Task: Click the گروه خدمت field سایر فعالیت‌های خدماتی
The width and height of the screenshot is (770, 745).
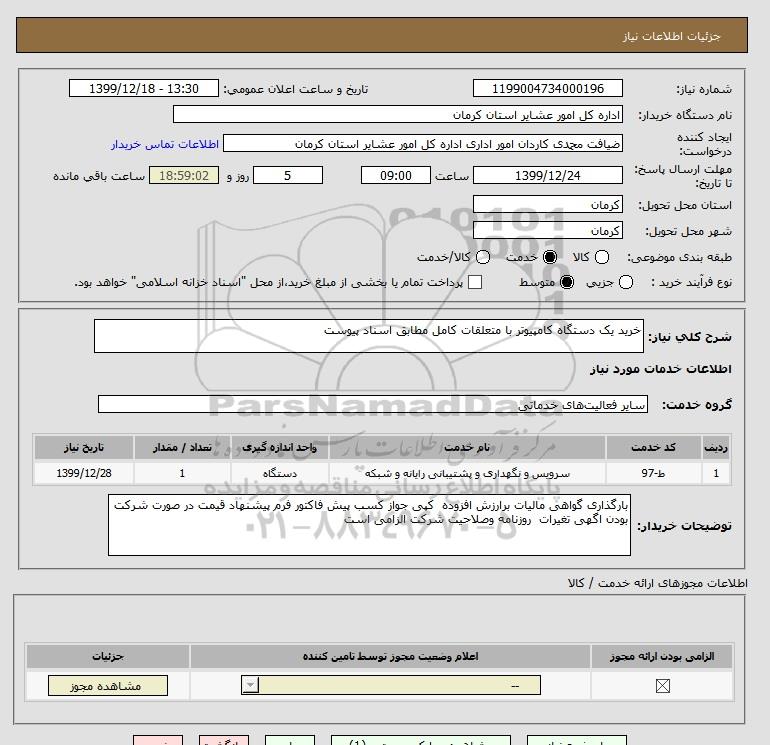Action: 373,405
